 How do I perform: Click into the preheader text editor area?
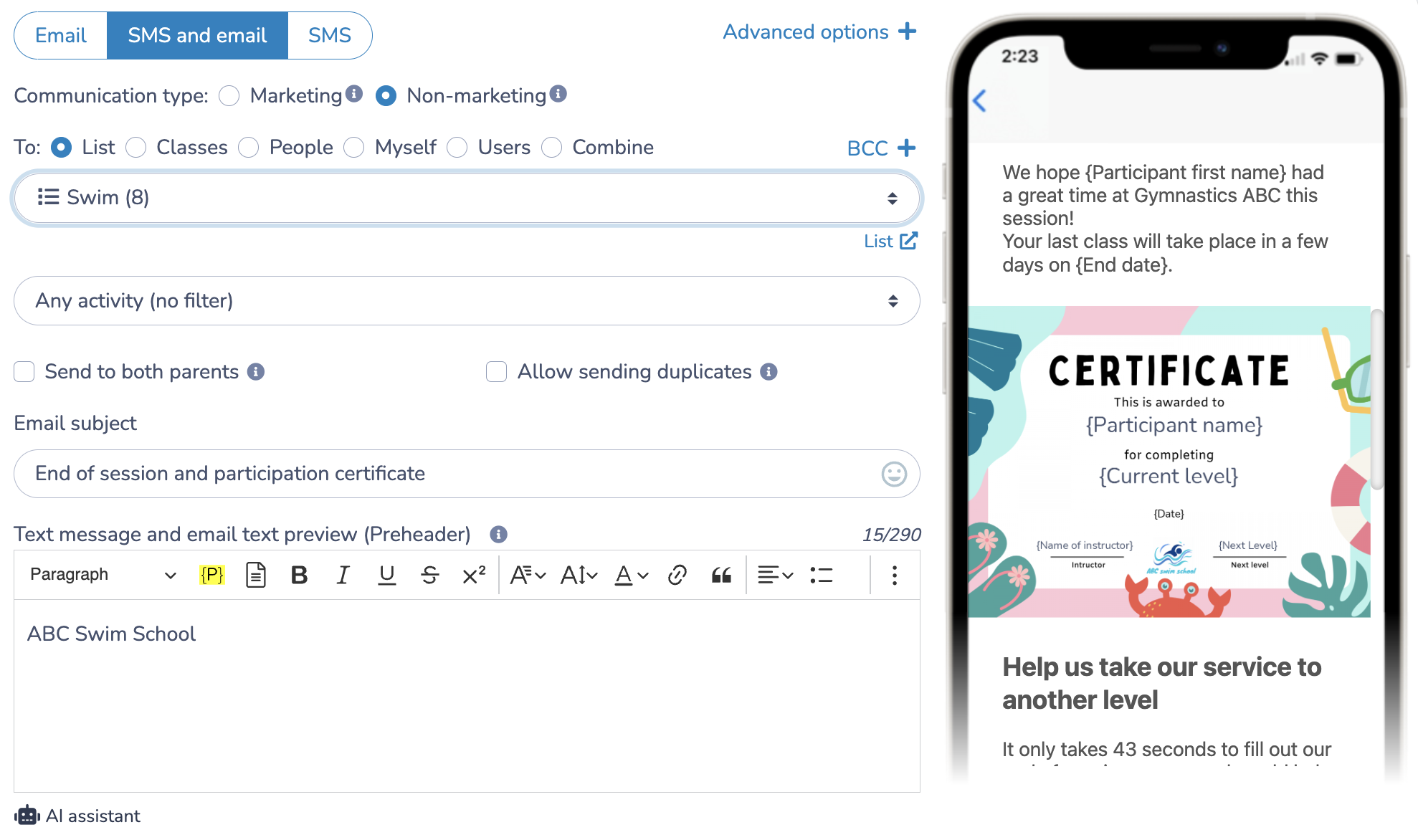[x=467, y=696]
